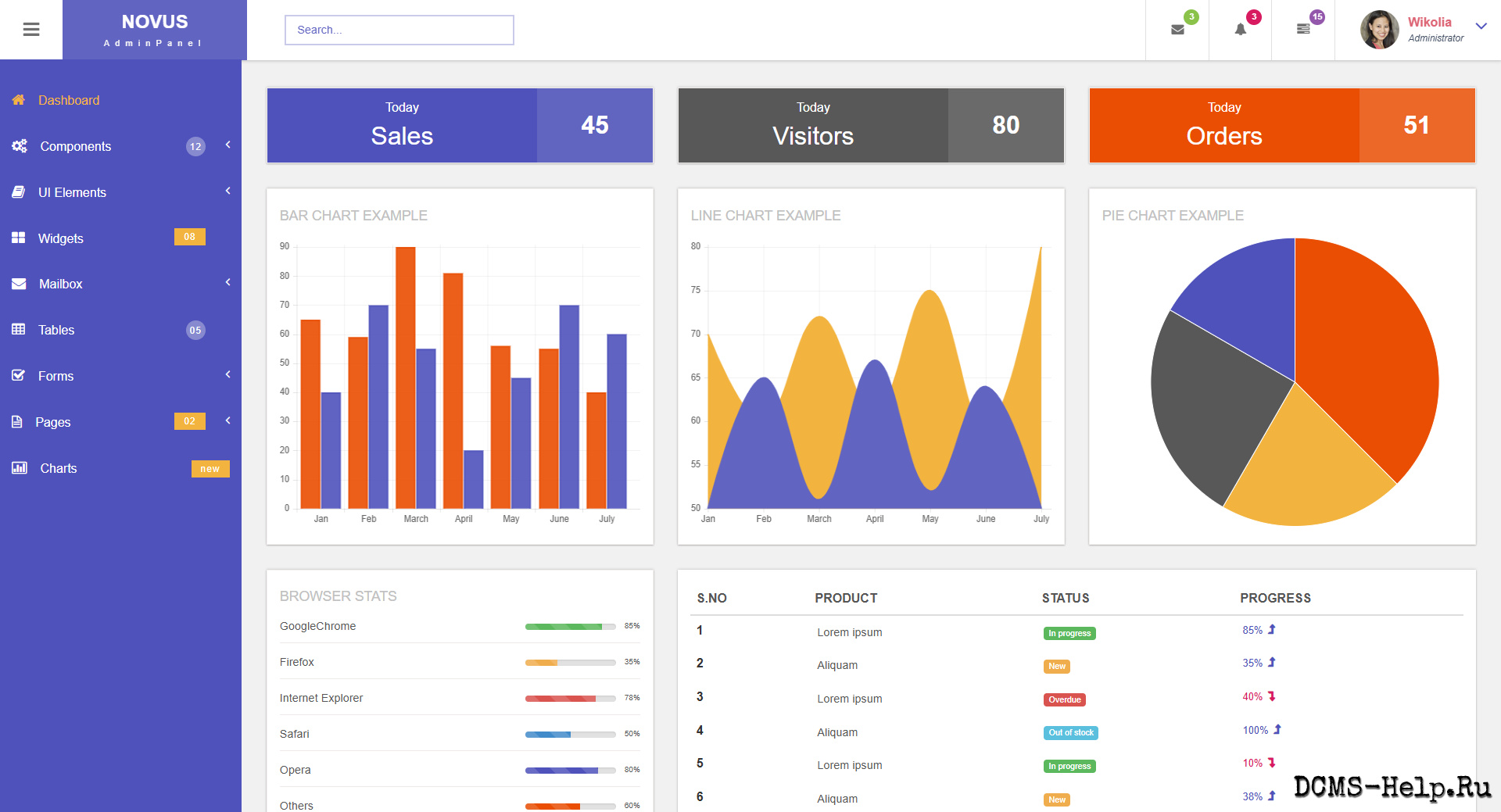Click the Mailbox envelope icon

point(19,284)
